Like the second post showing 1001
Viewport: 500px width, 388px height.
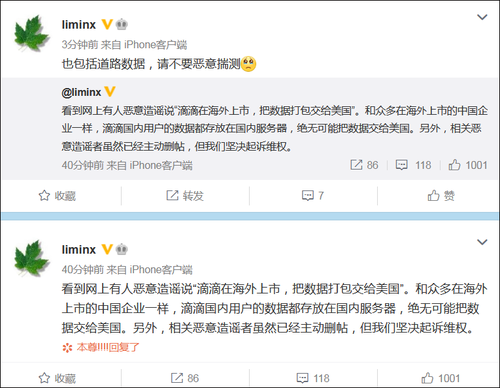tap(441, 378)
